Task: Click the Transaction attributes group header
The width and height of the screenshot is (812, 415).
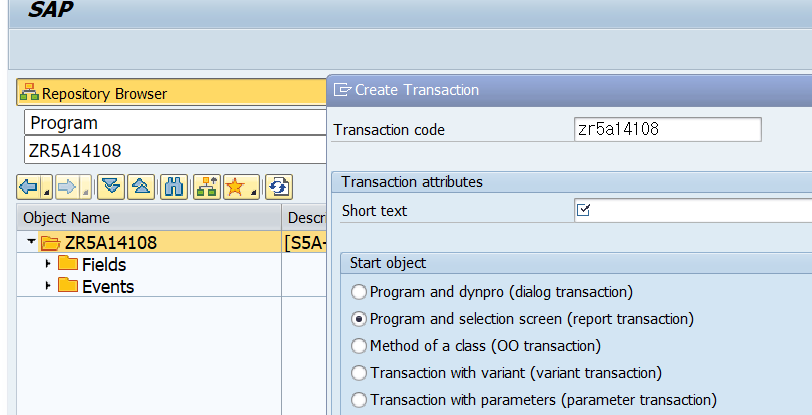Action: click(x=572, y=182)
